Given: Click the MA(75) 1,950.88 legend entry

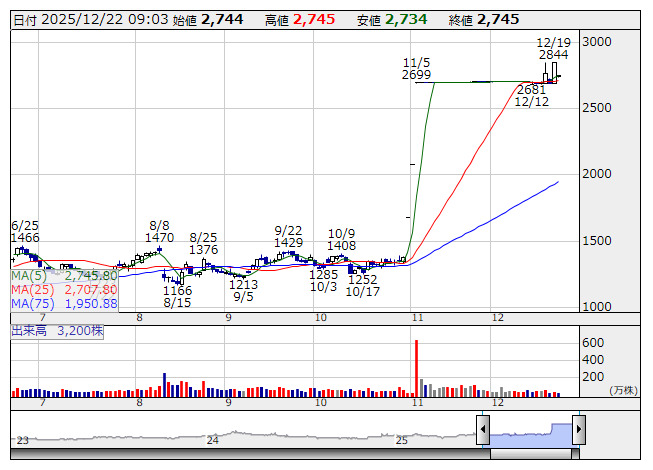Looking at the screenshot, I should (64, 304).
